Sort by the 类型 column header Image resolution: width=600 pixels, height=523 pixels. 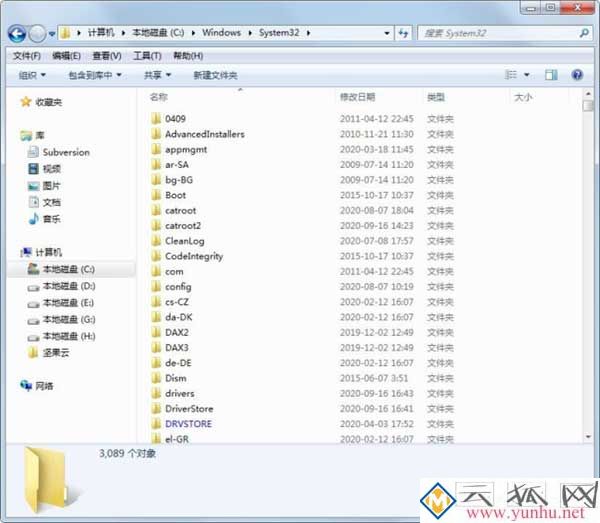click(x=436, y=97)
